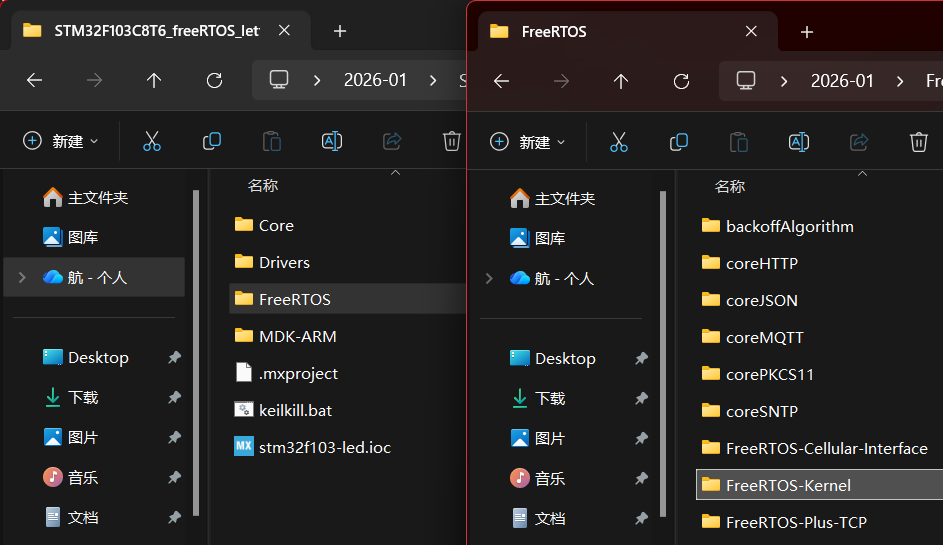
Task: Add new tab in right window
Action: pyautogui.click(x=807, y=32)
